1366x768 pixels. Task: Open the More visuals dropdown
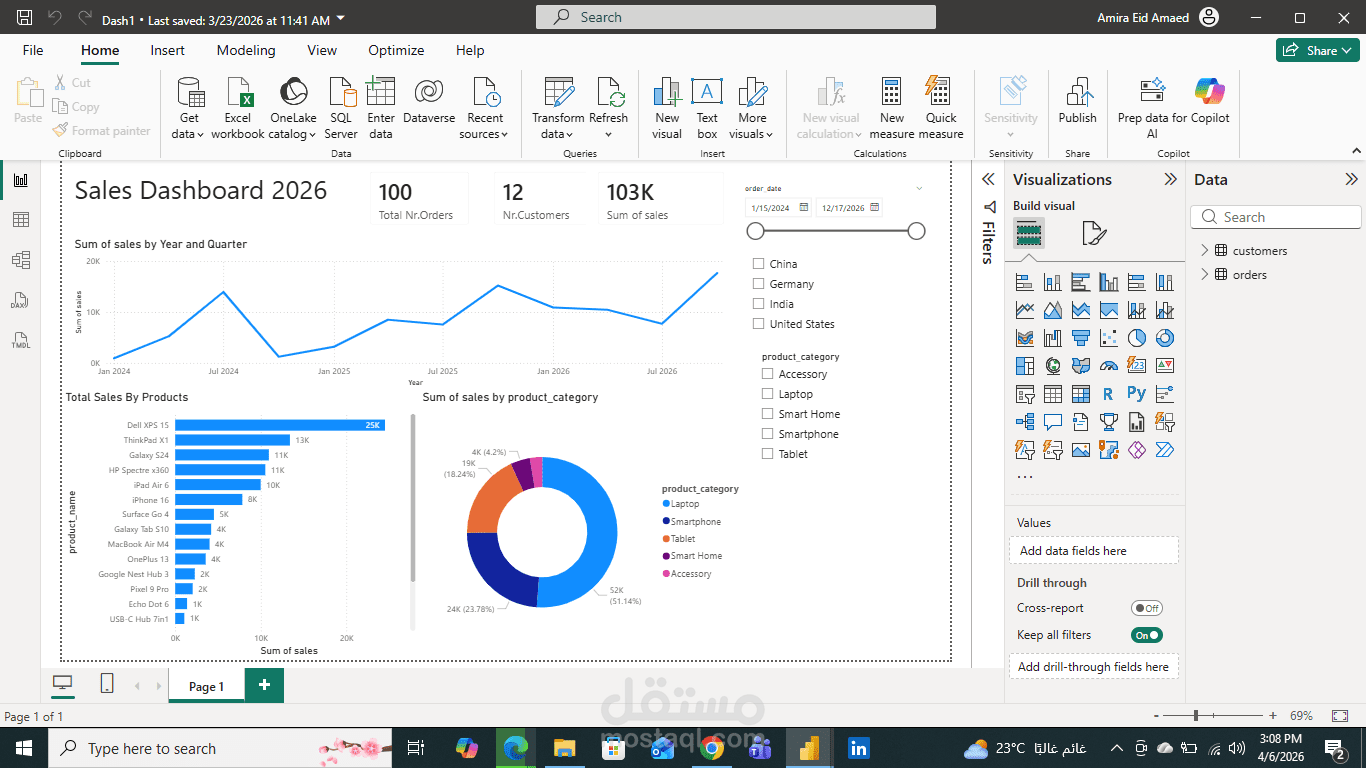752,108
